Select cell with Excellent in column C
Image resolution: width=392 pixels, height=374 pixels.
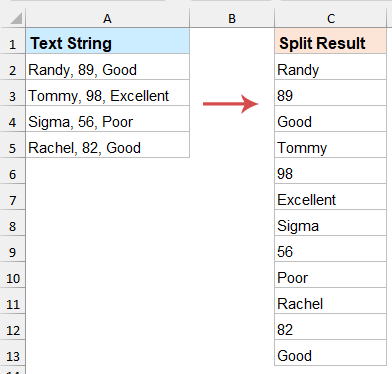pyautogui.click(x=330, y=197)
